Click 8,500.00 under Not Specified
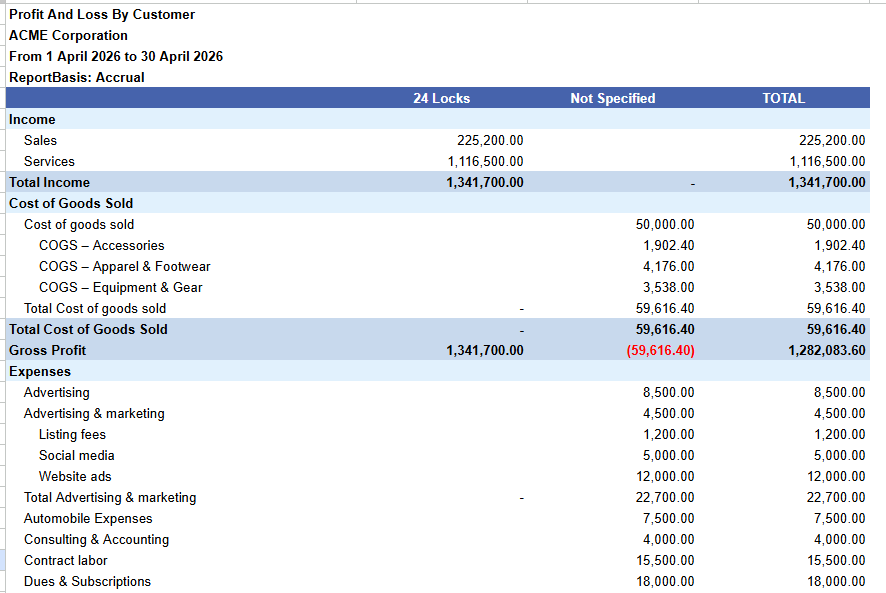This screenshot has width=886, height=593. point(668,392)
